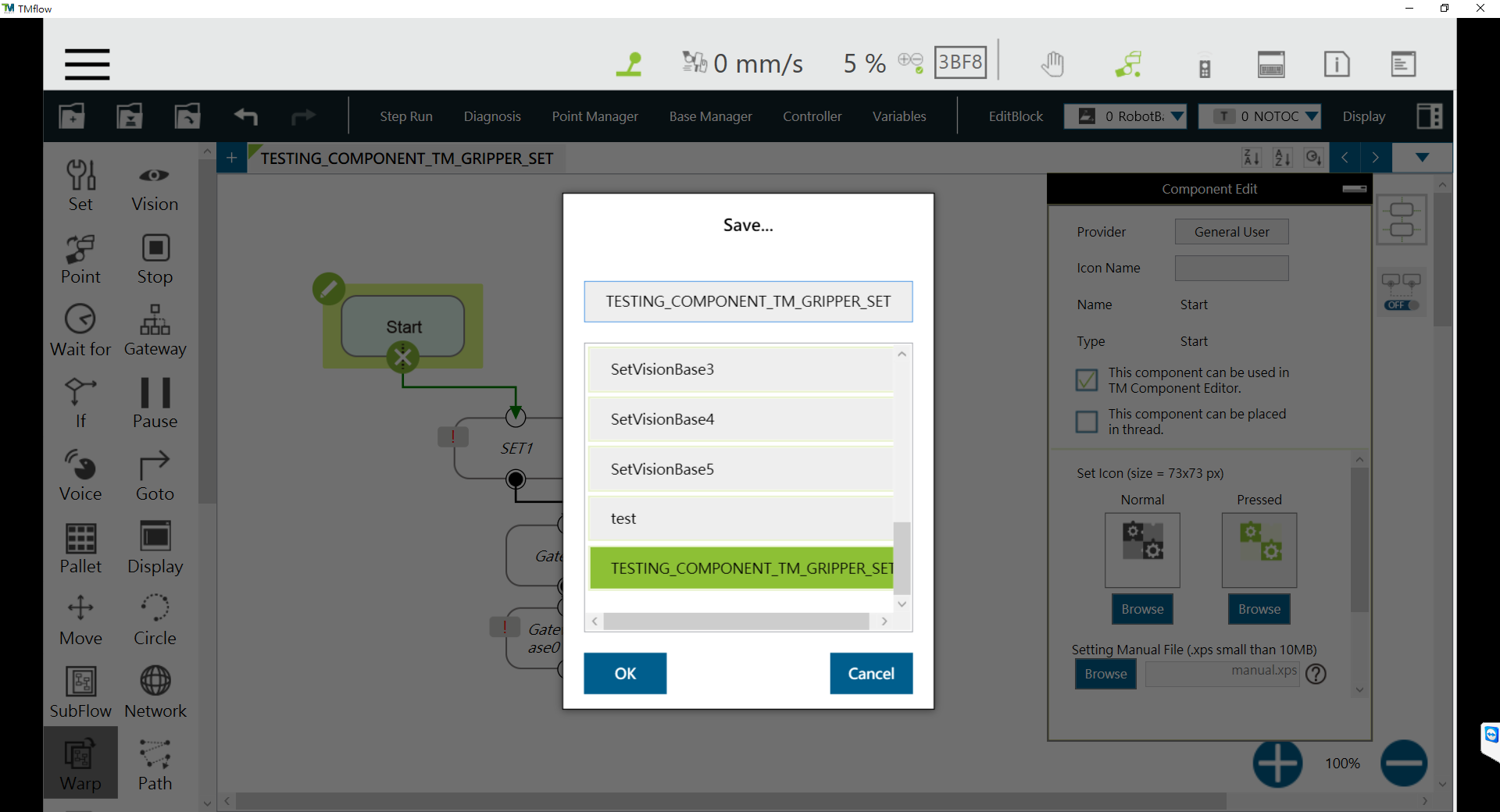
Task: Click the zoom in plus button
Action: (1277, 764)
